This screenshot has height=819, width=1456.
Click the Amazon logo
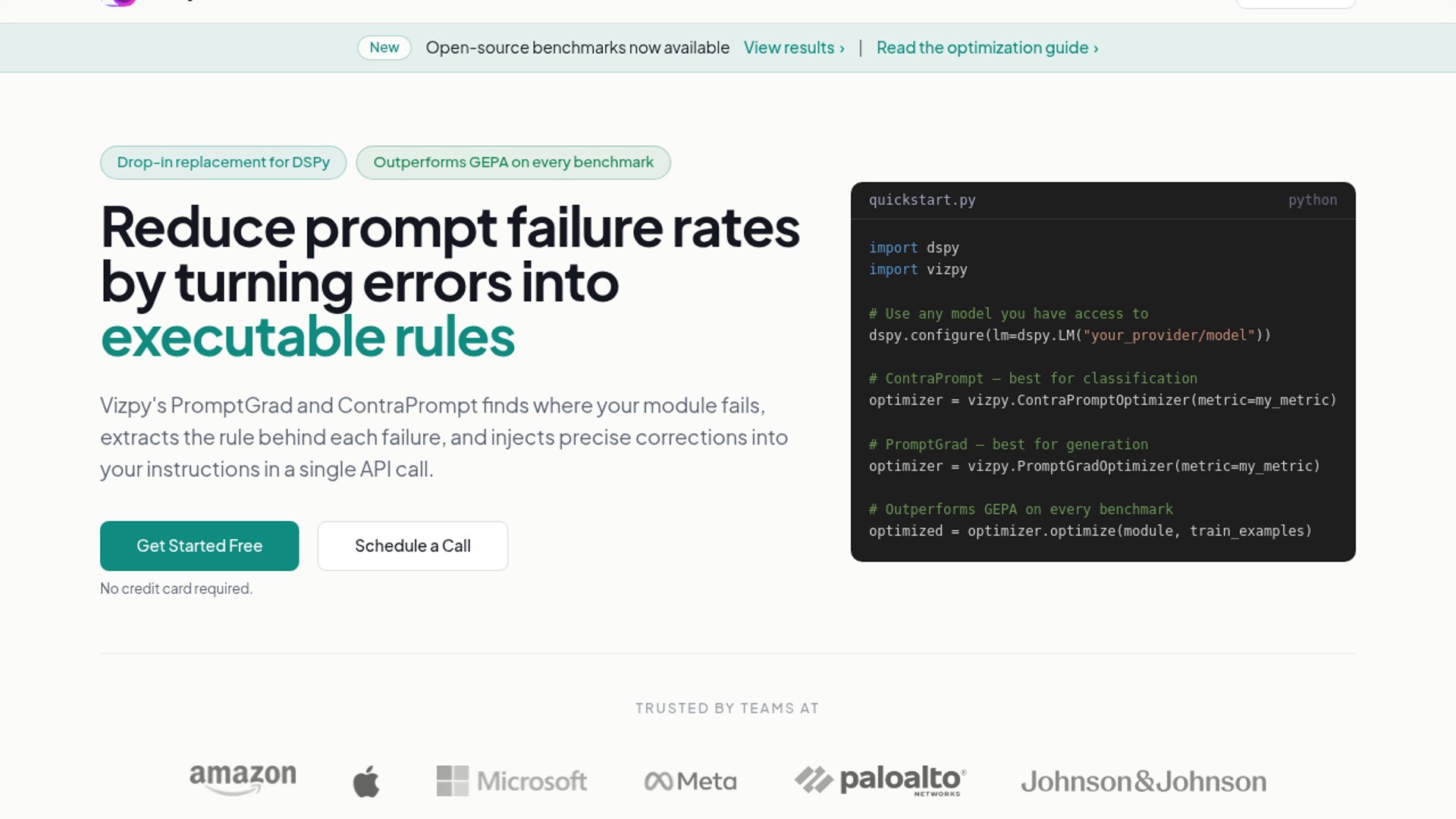243,780
